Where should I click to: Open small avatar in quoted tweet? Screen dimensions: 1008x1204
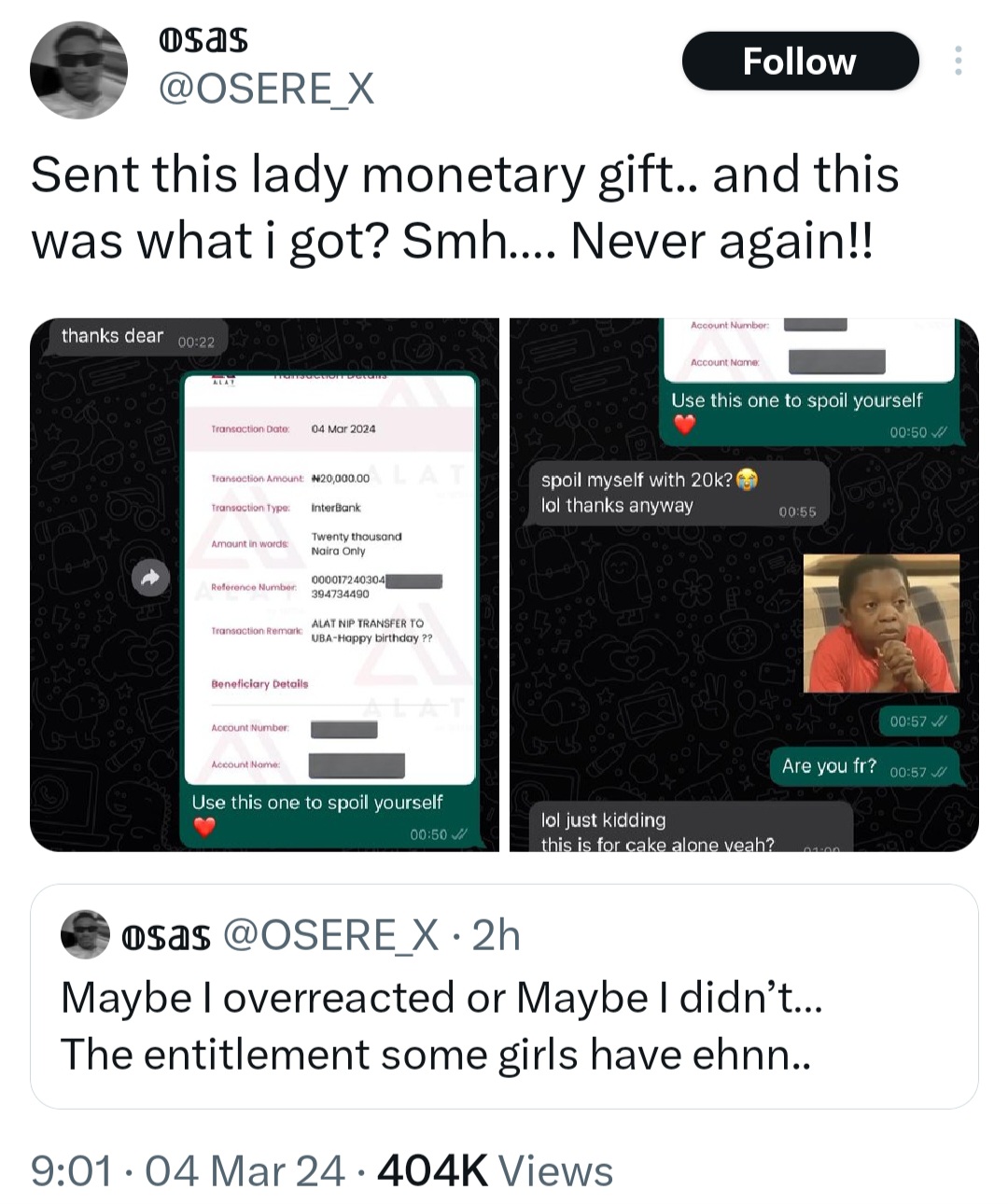[x=85, y=934]
